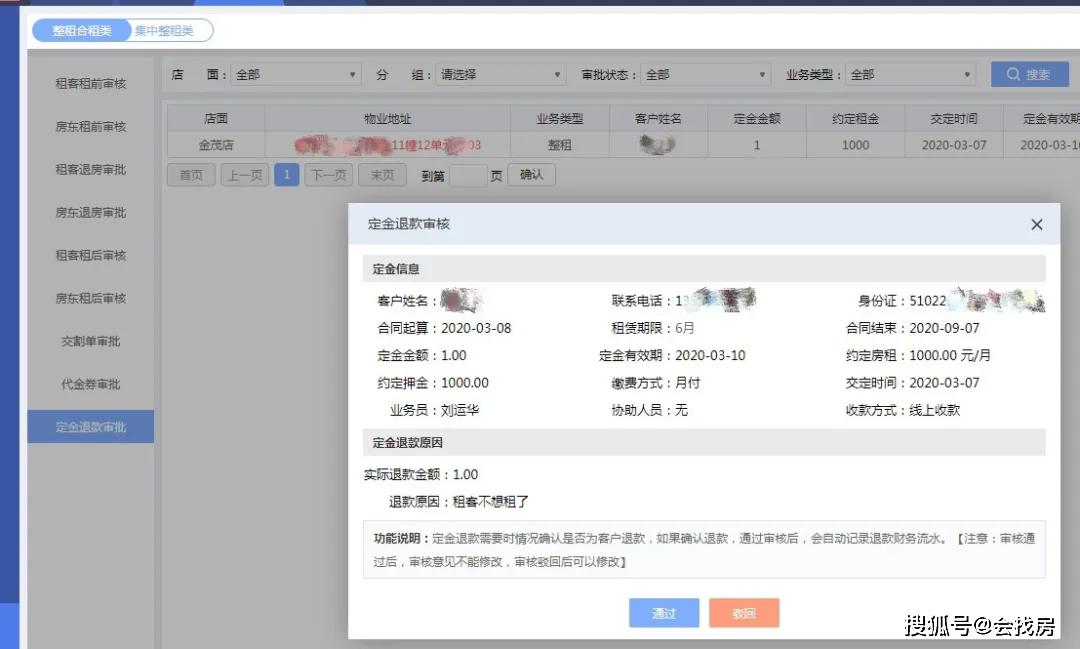Open the 审批状态 dropdown
1080x649 pixels.
click(x=705, y=74)
